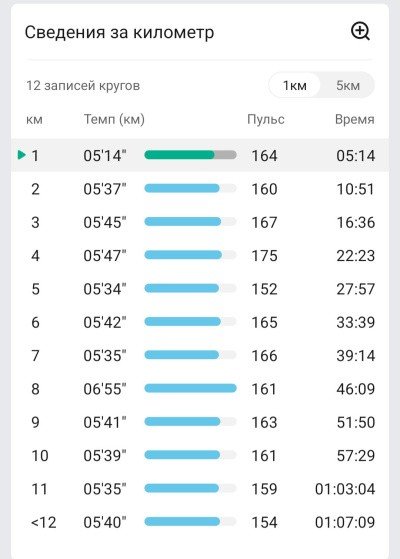
Task: Click the Пульс column header
Action: pos(266,119)
